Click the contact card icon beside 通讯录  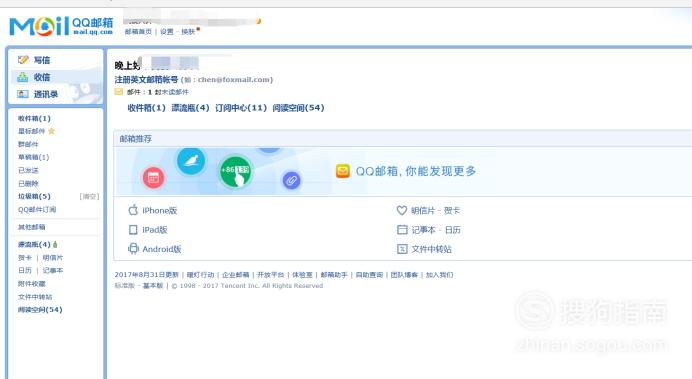click(x=23, y=94)
